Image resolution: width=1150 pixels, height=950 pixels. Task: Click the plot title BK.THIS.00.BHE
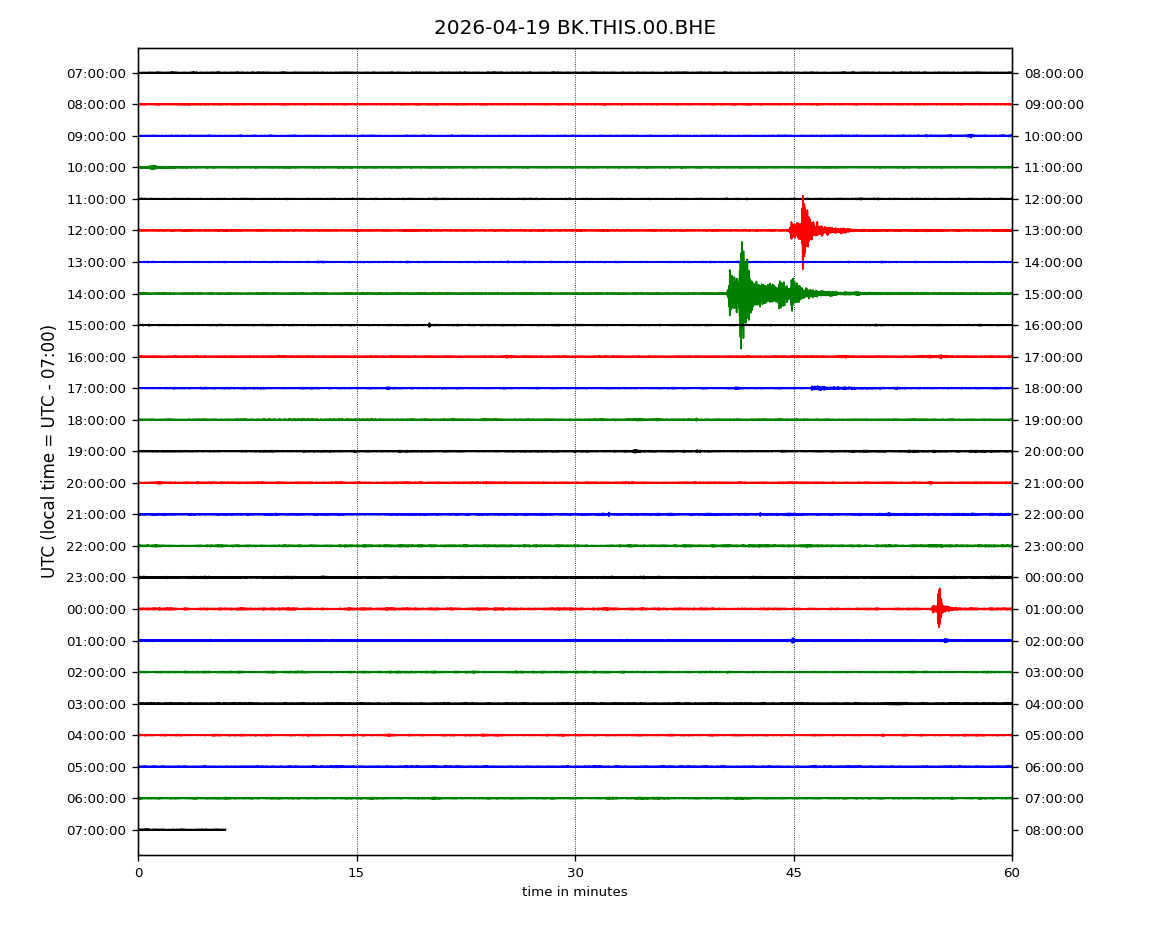pos(574,28)
